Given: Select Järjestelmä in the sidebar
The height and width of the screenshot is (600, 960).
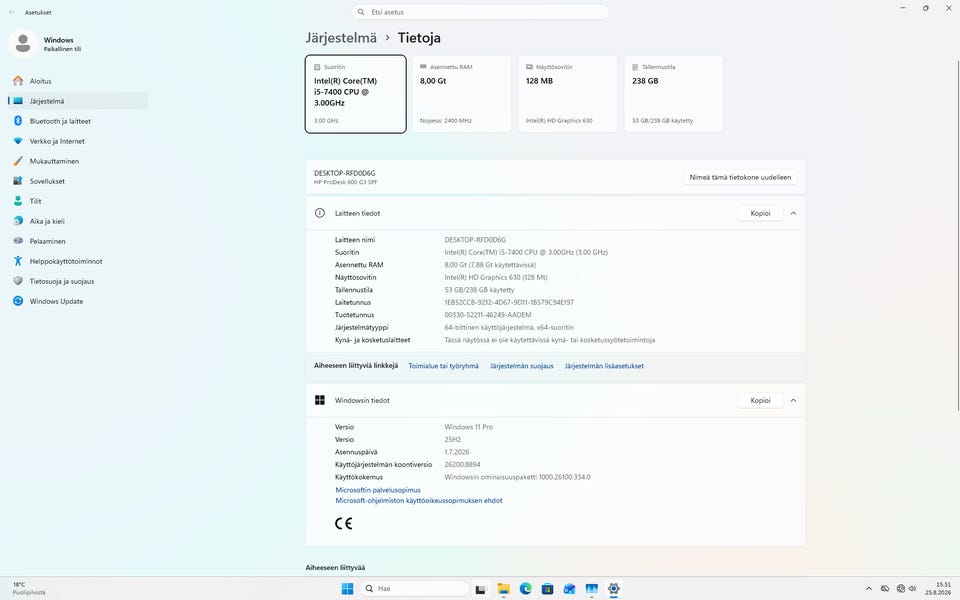Looking at the screenshot, I should [x=78, y=101].
